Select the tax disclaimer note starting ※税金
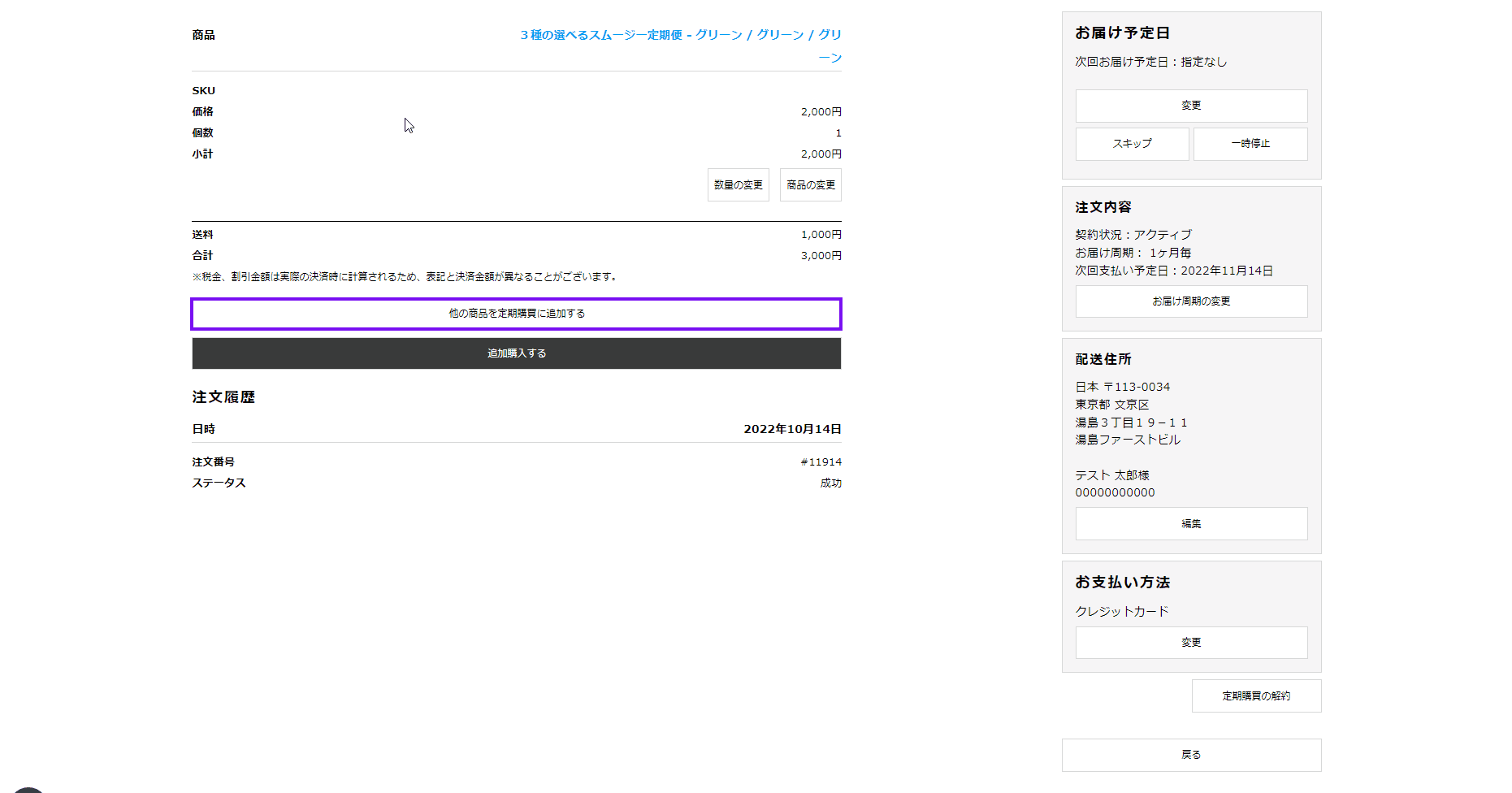The height and width of the screenshot is (793, 1512). 405,277
